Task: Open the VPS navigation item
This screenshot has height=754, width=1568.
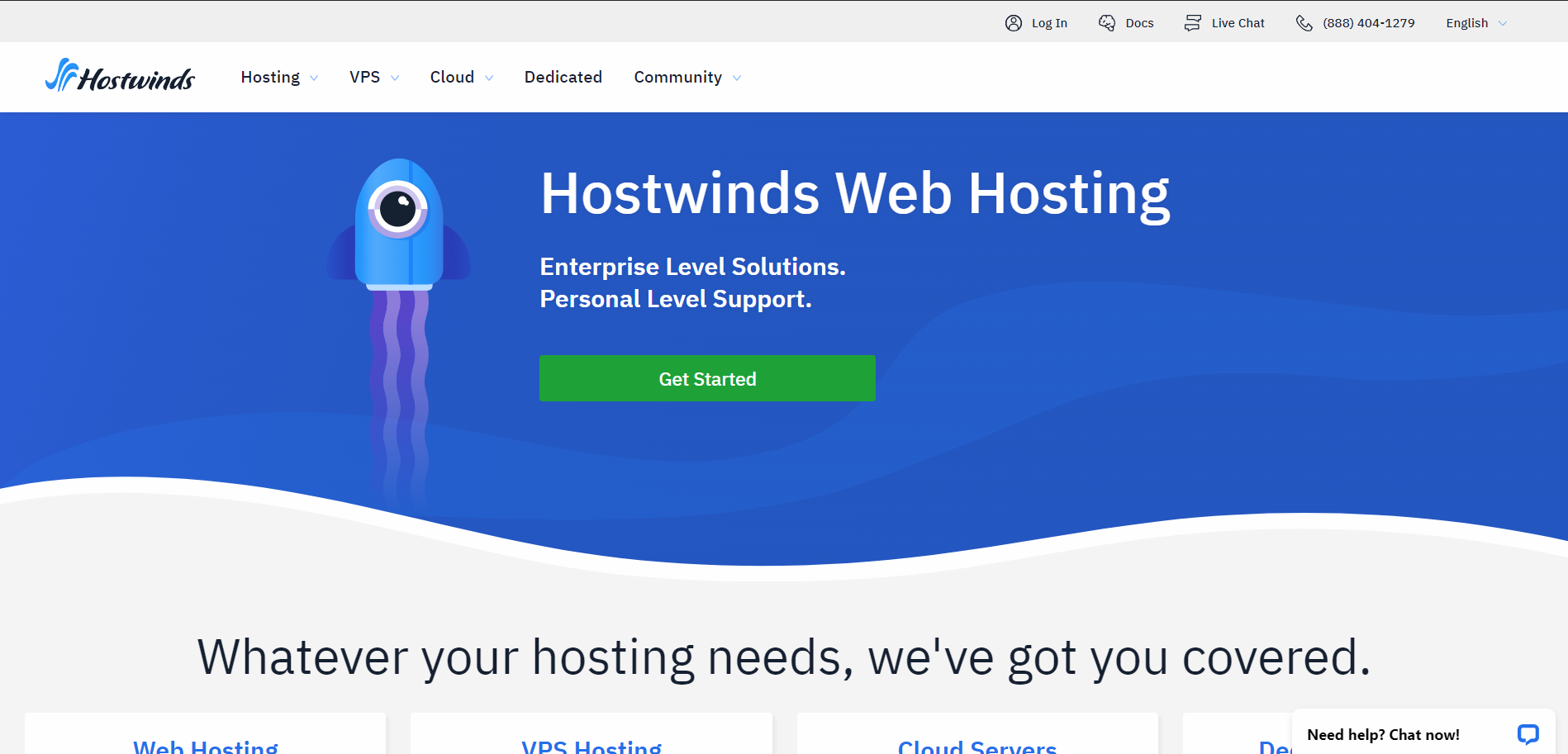Action: 364,77
